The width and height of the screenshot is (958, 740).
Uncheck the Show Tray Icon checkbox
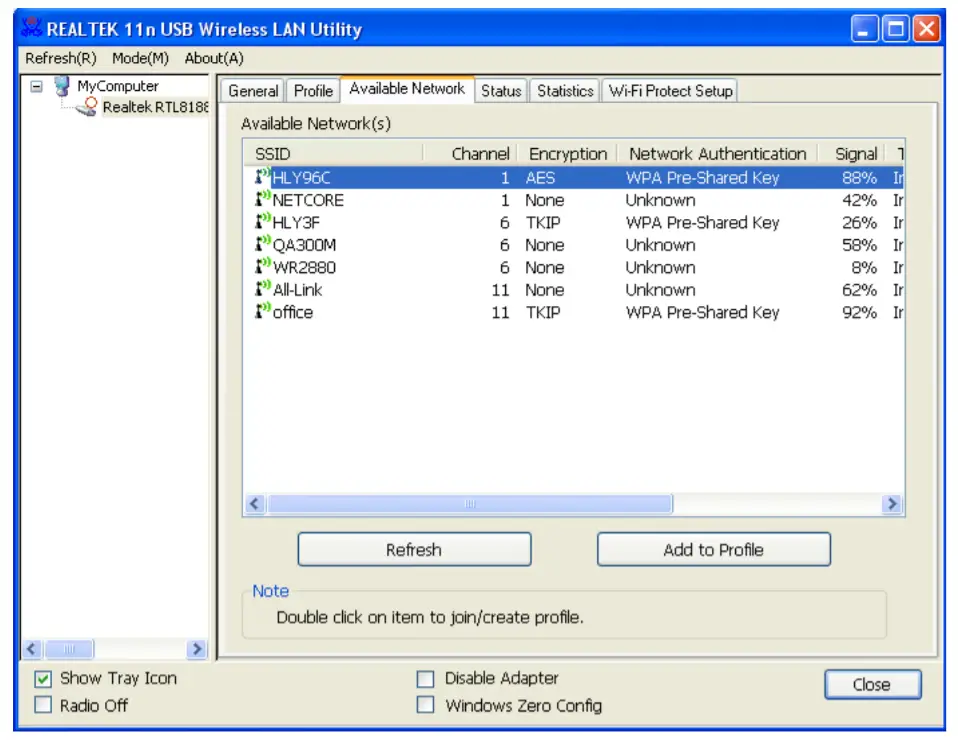[x=43, y=679]
